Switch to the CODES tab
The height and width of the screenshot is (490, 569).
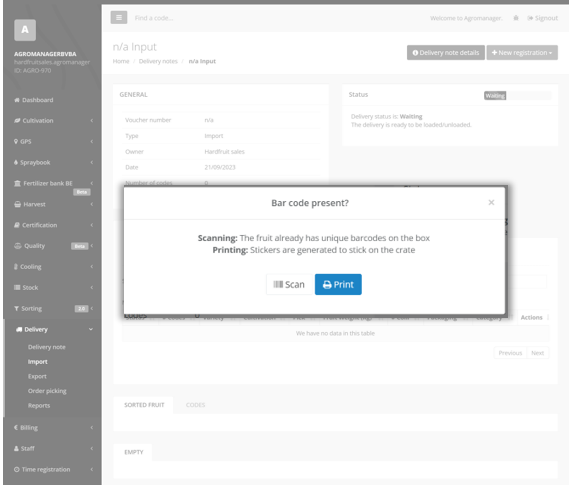195,405
